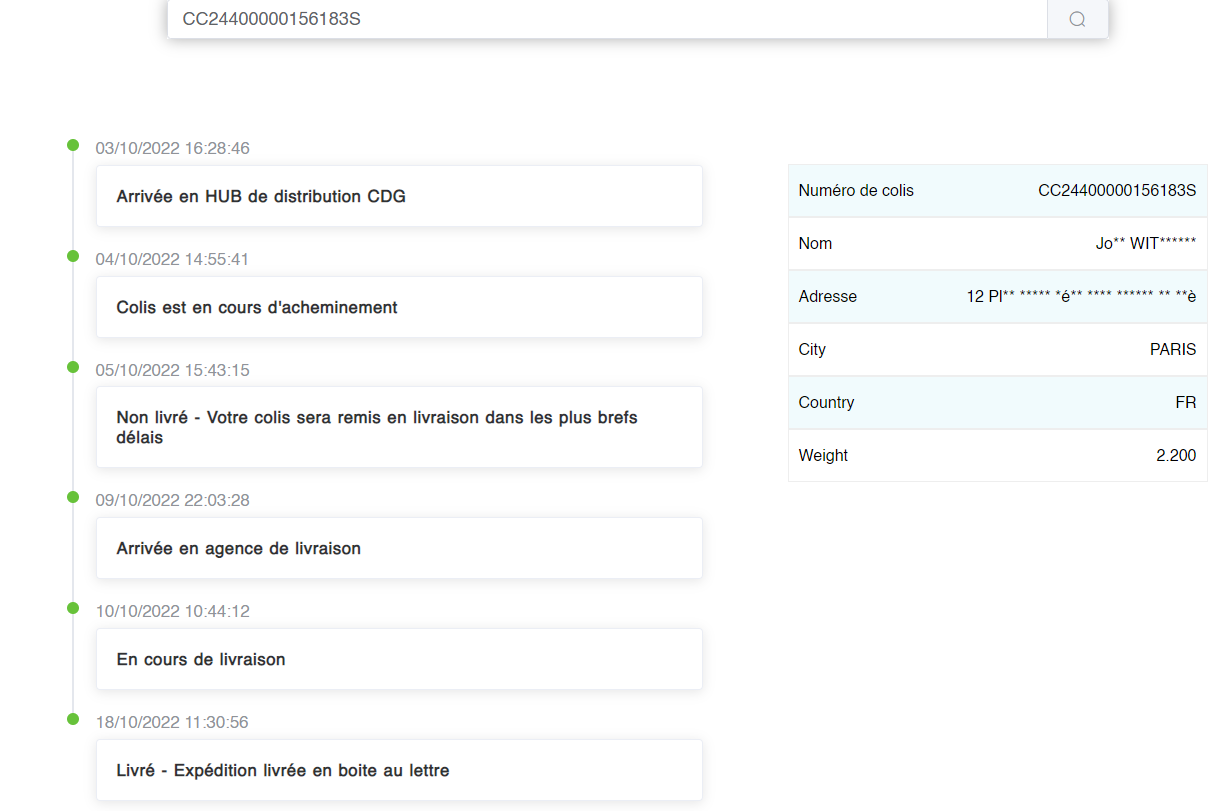The height and width of the screenshot is (811, 1214).
Task: Click the green dot for 05/10/2022 event
Action: click(73, 368)
